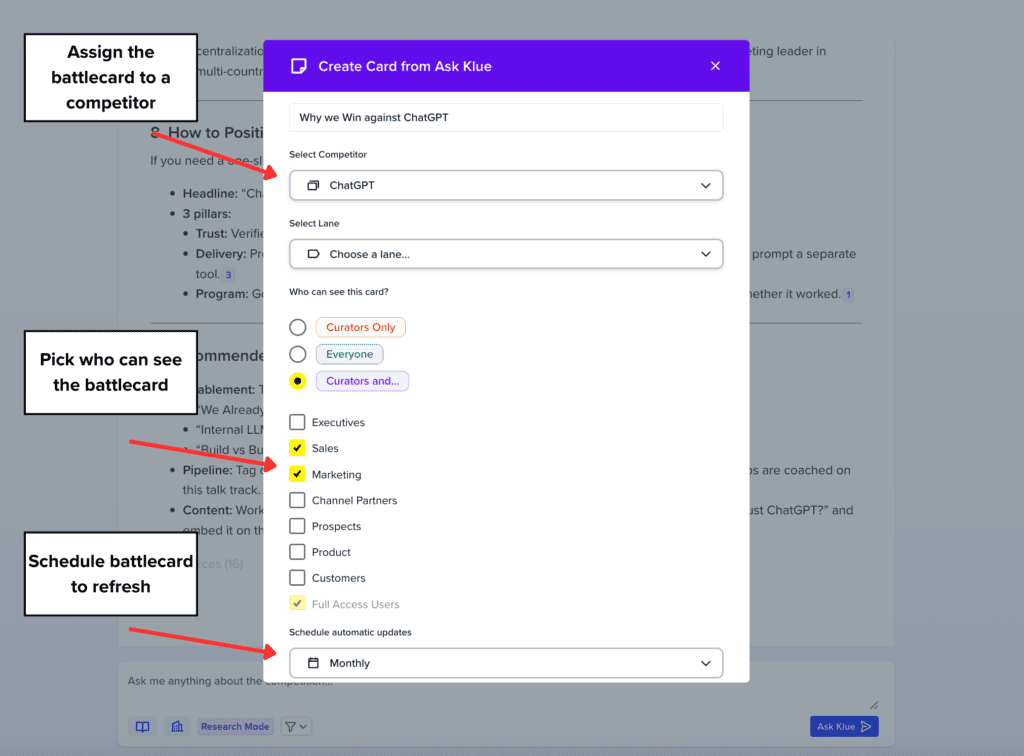Click the Ask Klue send button
This screenshot has width=1024, height=756.
844,727
